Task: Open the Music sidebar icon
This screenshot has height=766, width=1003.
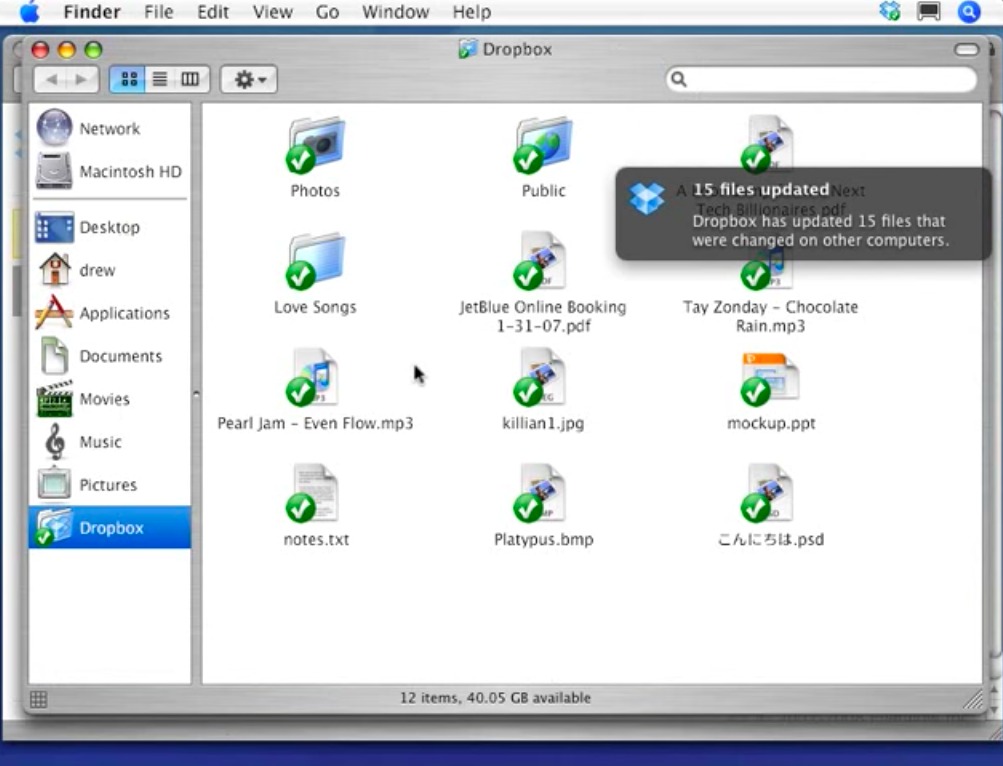Action: [x=56, y=441]
